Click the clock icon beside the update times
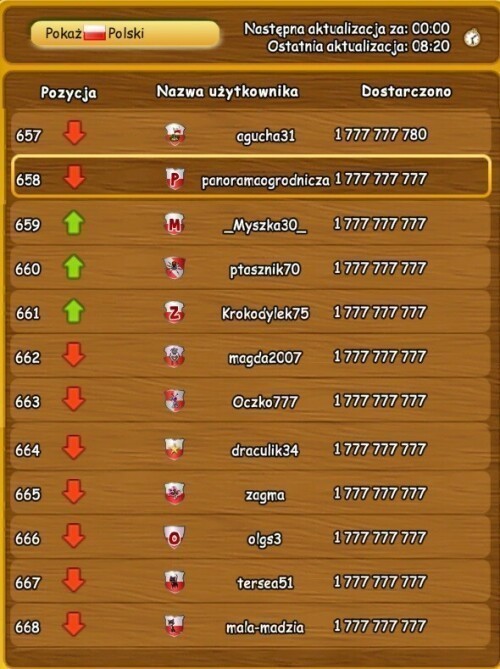The width and height of the screenshot is (500, 669). tap(473, 38)
